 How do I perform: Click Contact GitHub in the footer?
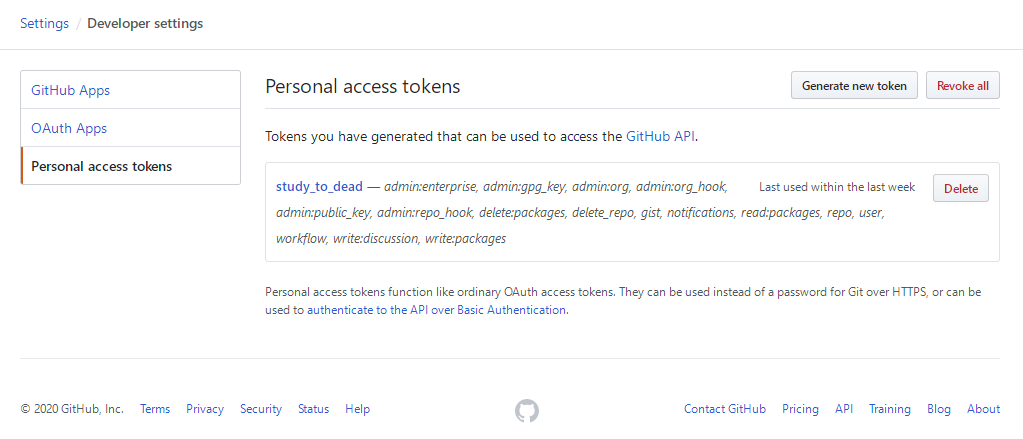[725, 409]
